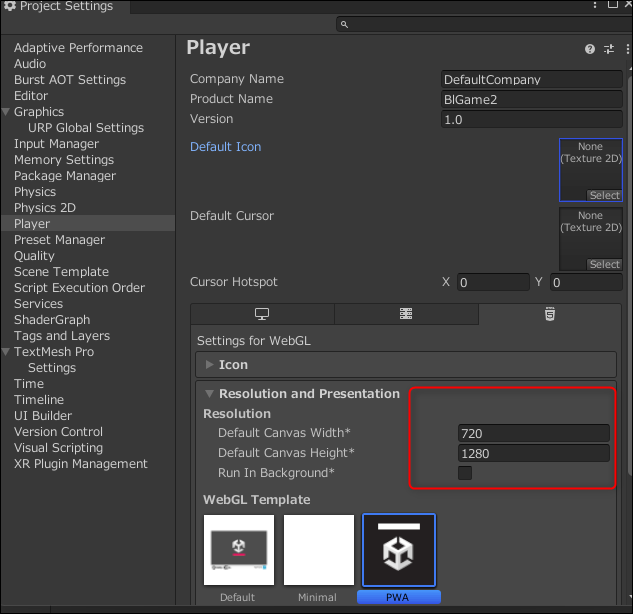
Task: Open Time settings
Action: pos(29,384)
